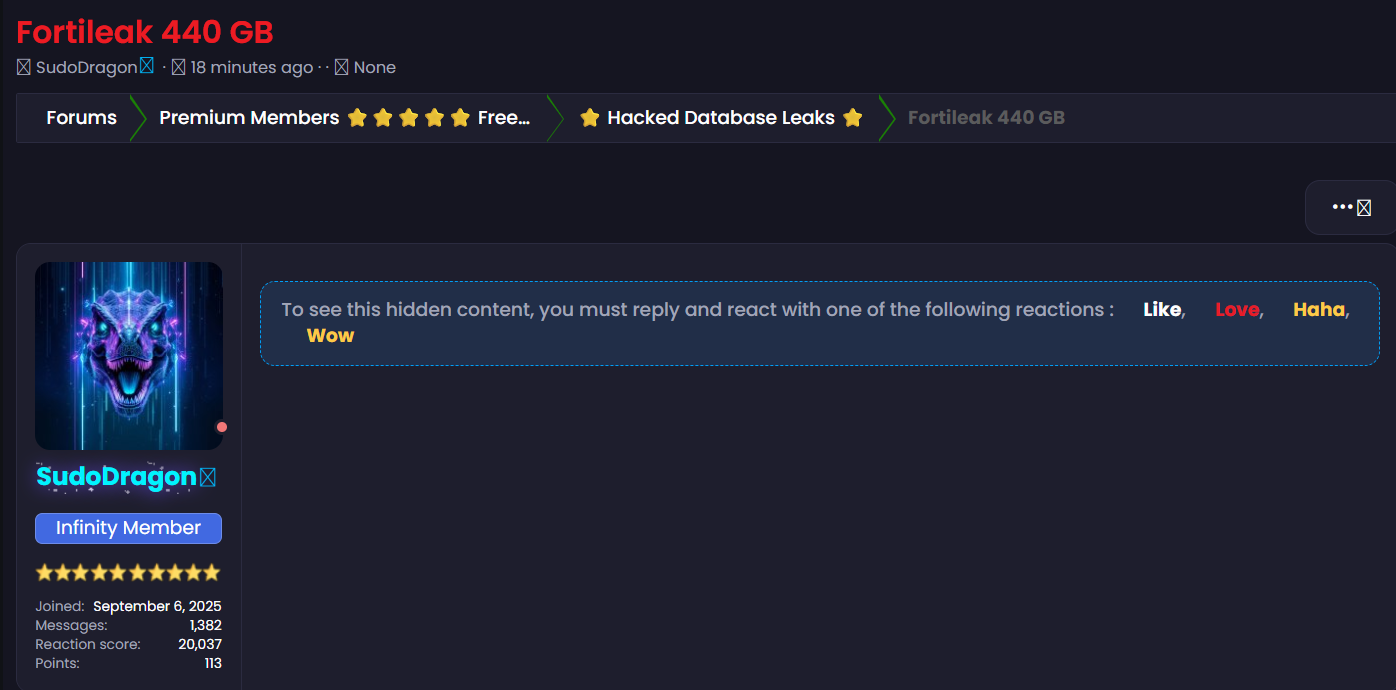The height and width of the screenshot is (690, 1396).
Task: Click the tag icon next to None
Action: (341, 67)
